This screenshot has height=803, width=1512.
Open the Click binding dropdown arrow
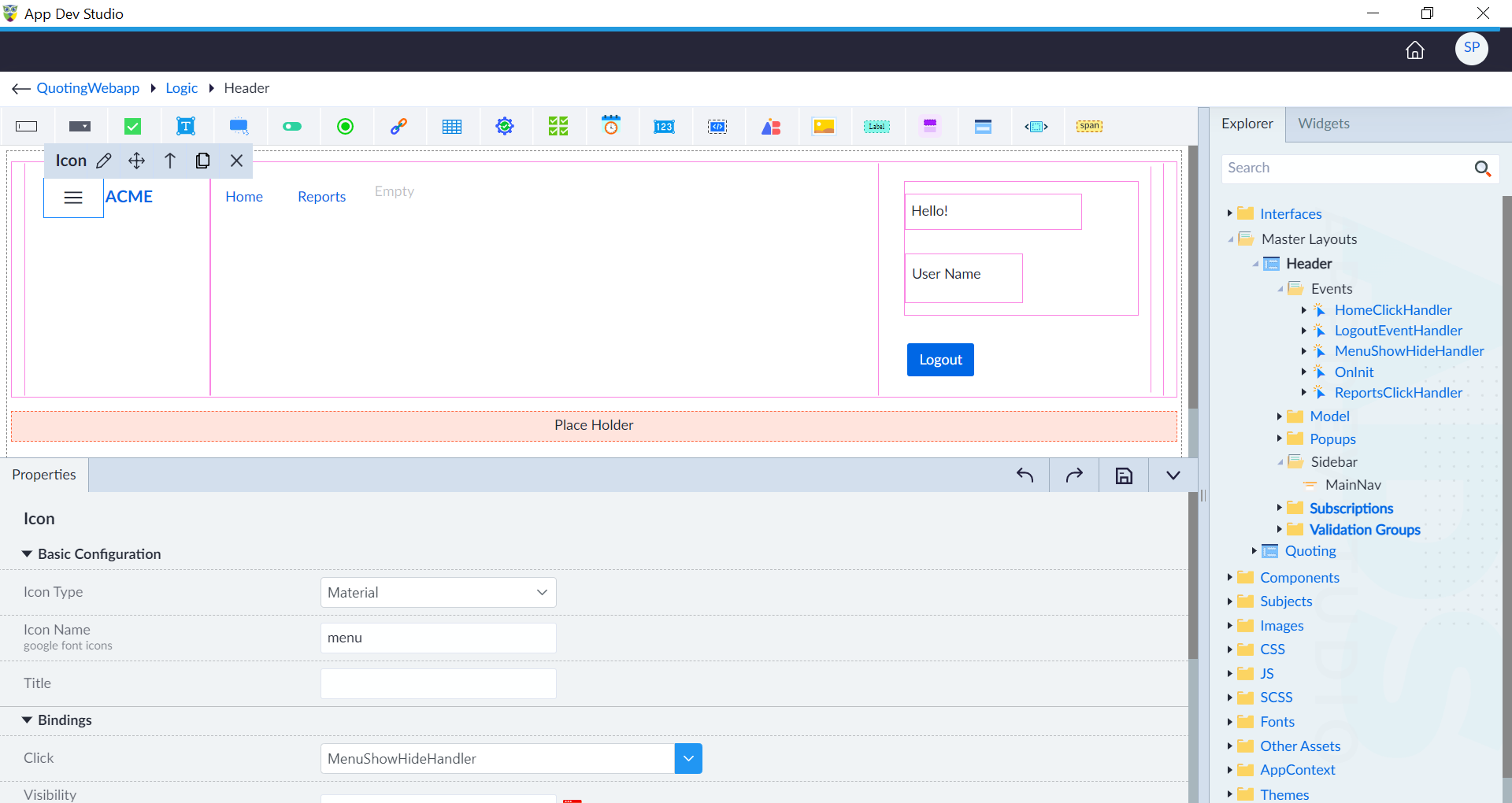tap(688, 759)
